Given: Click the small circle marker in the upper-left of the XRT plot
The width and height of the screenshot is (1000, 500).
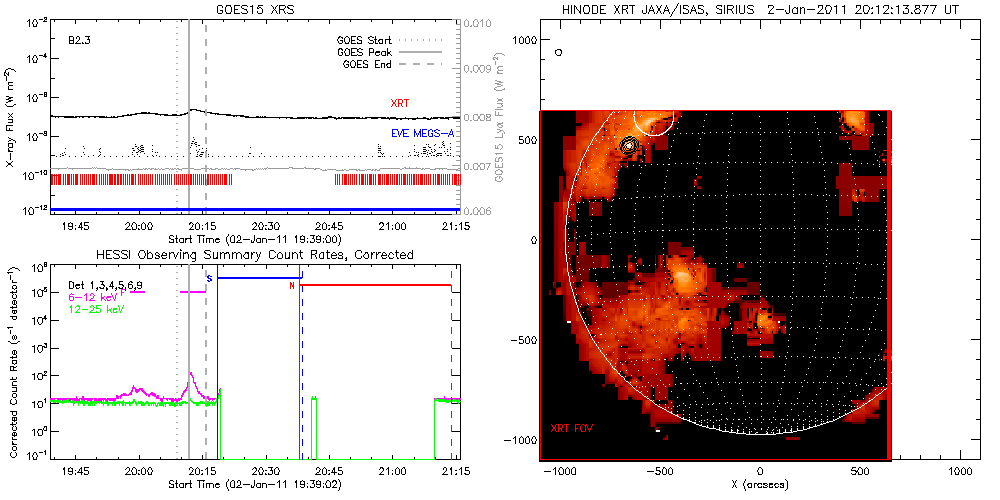Looking at the screenshot, I should pyautogui.click(x=559, y=51).
